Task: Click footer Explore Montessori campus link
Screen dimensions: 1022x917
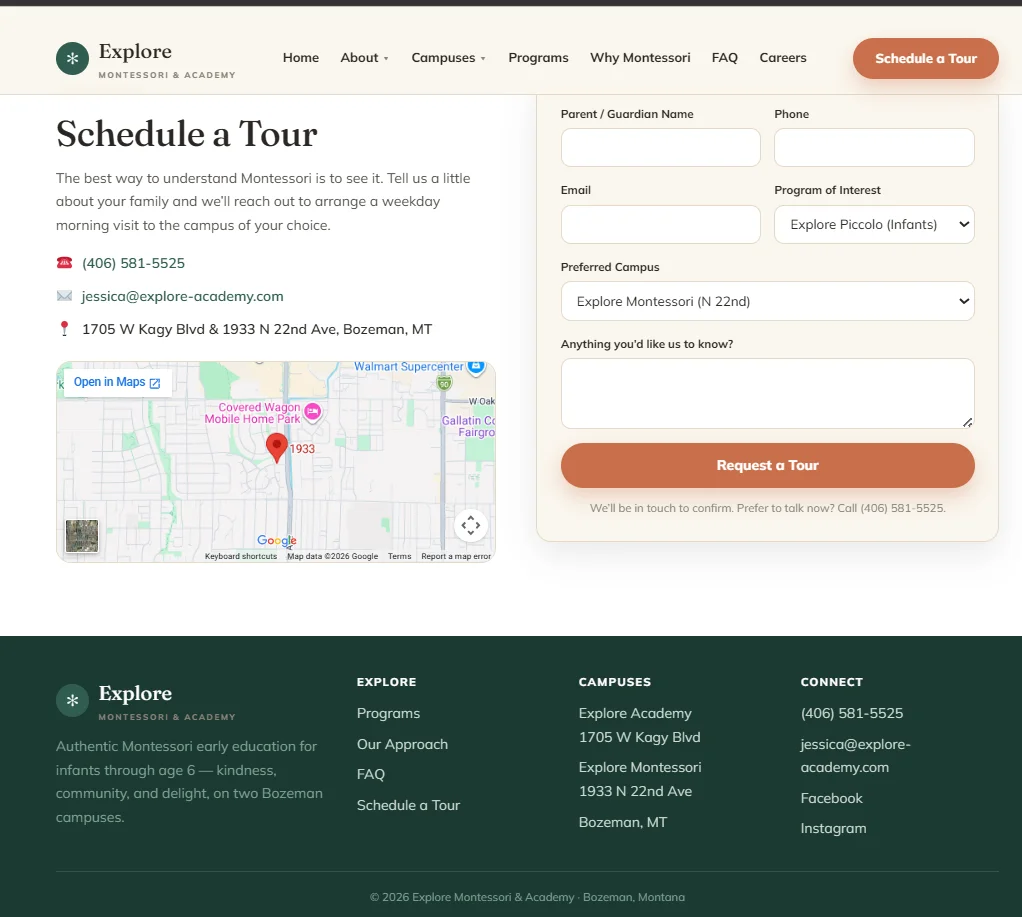Action: pos(640,779)
